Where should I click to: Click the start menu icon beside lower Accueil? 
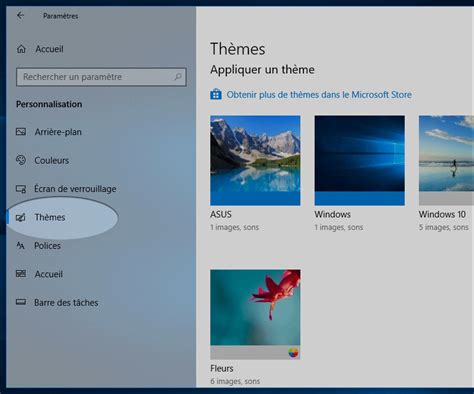click(x=21, y=274)
